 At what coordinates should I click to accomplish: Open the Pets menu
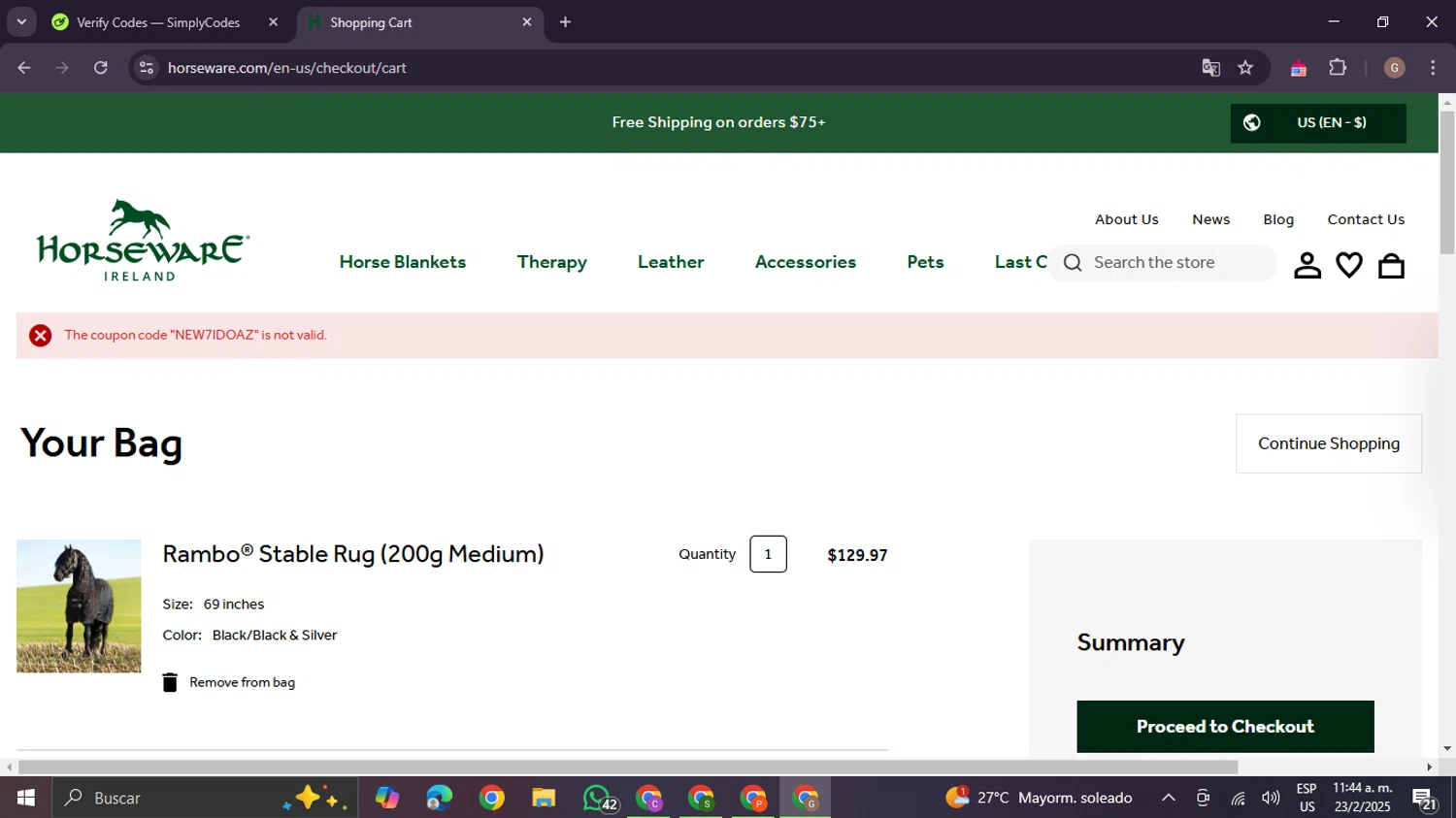(925, 262)
